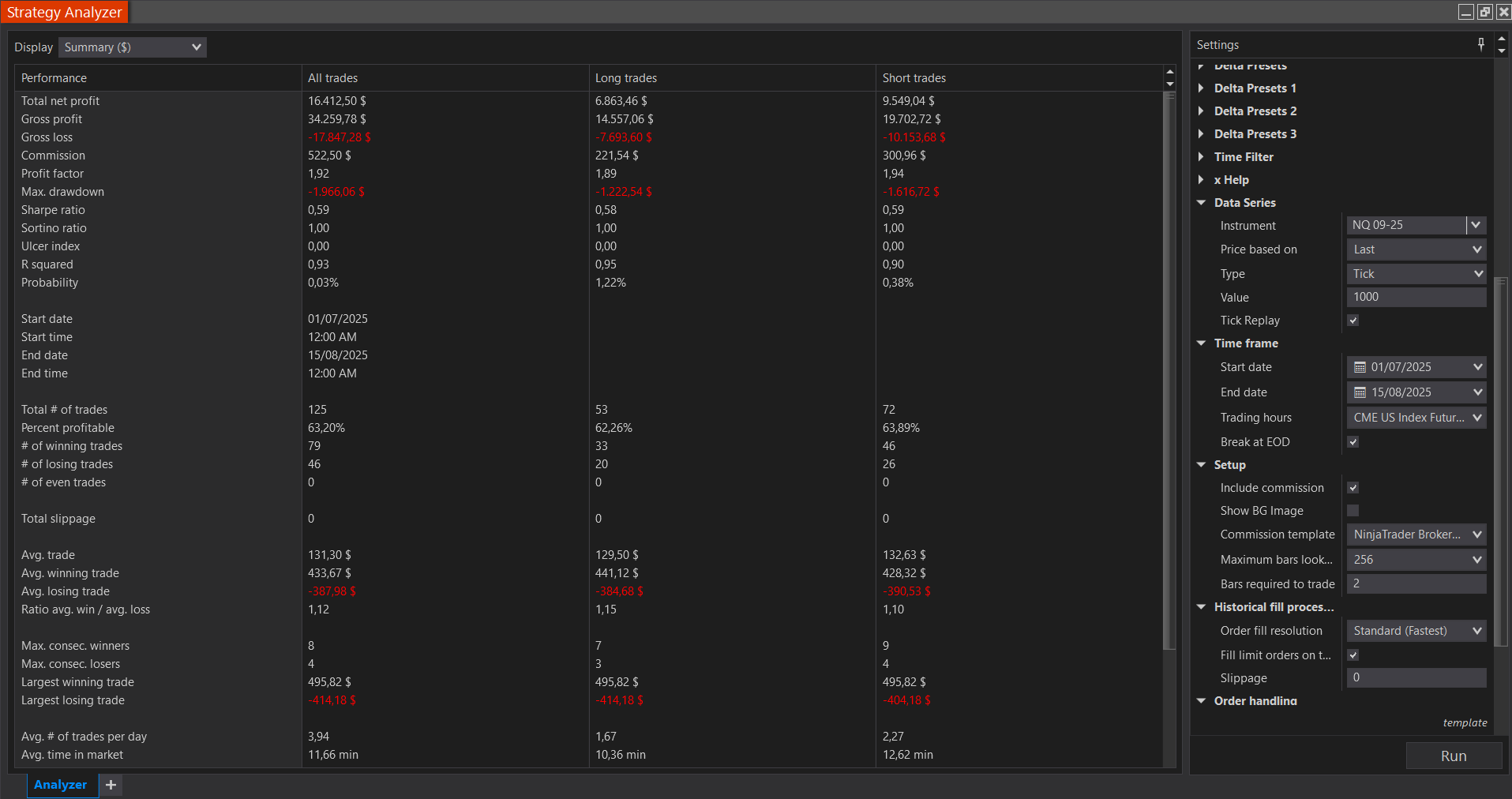The height and width of the screenshot is (799, 1512).
Task: Open Order fill resolution dropdown
Action: (x=1416, y=631)
